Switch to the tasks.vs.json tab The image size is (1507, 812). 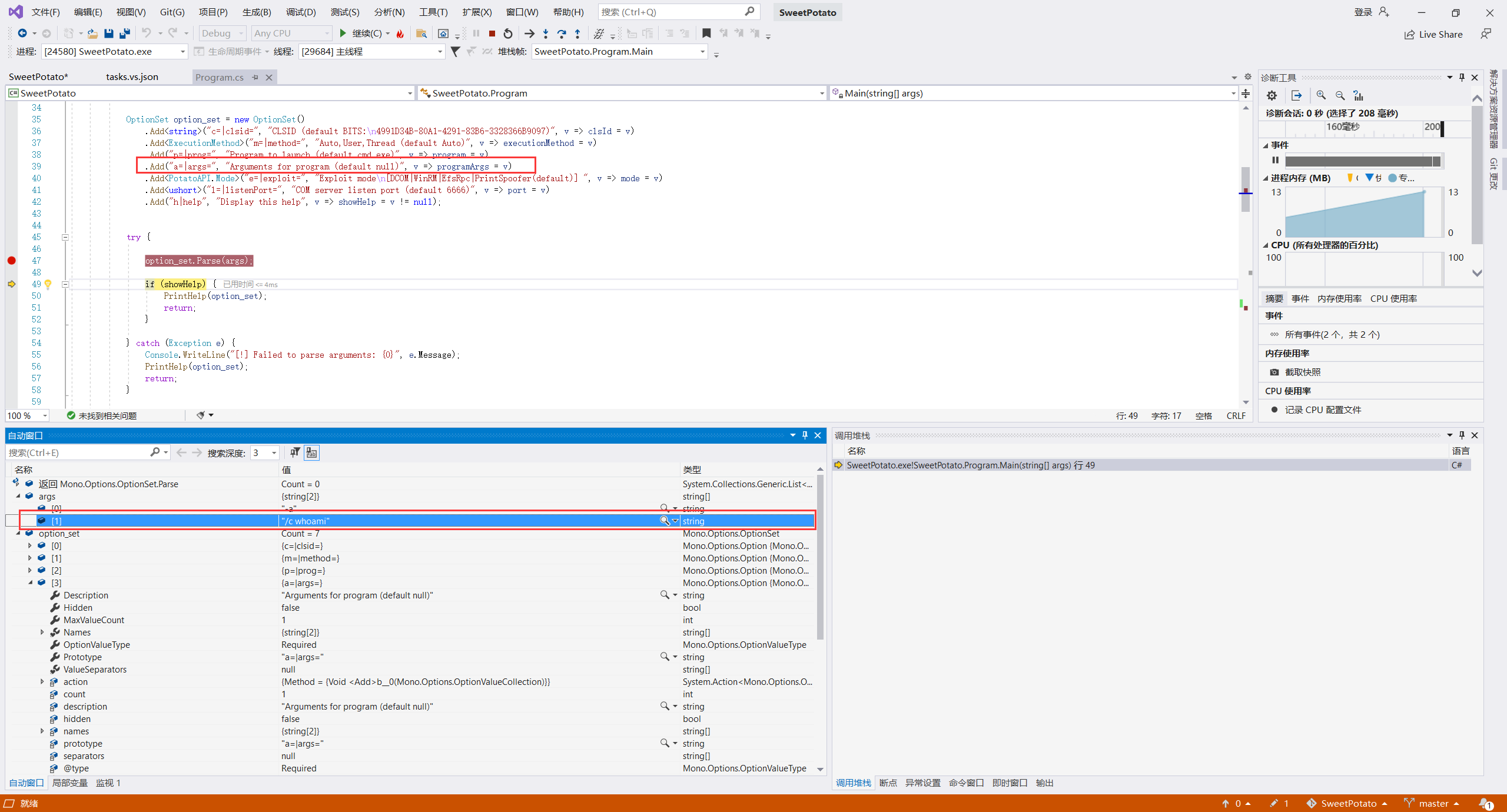point(132,77)
